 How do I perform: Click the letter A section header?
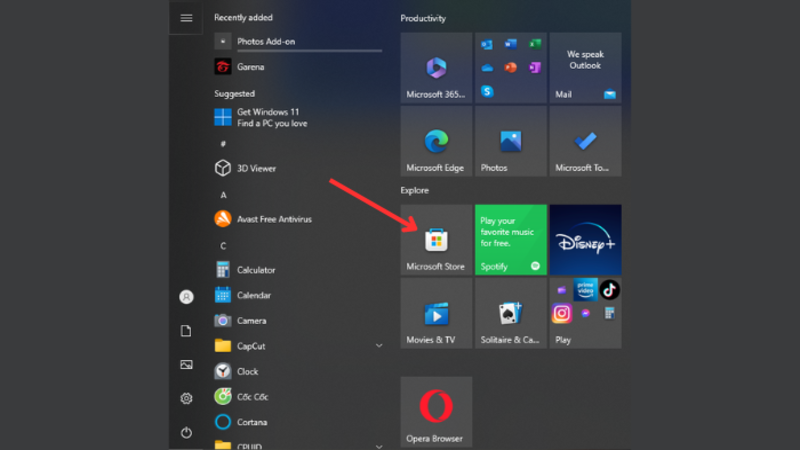223,195
